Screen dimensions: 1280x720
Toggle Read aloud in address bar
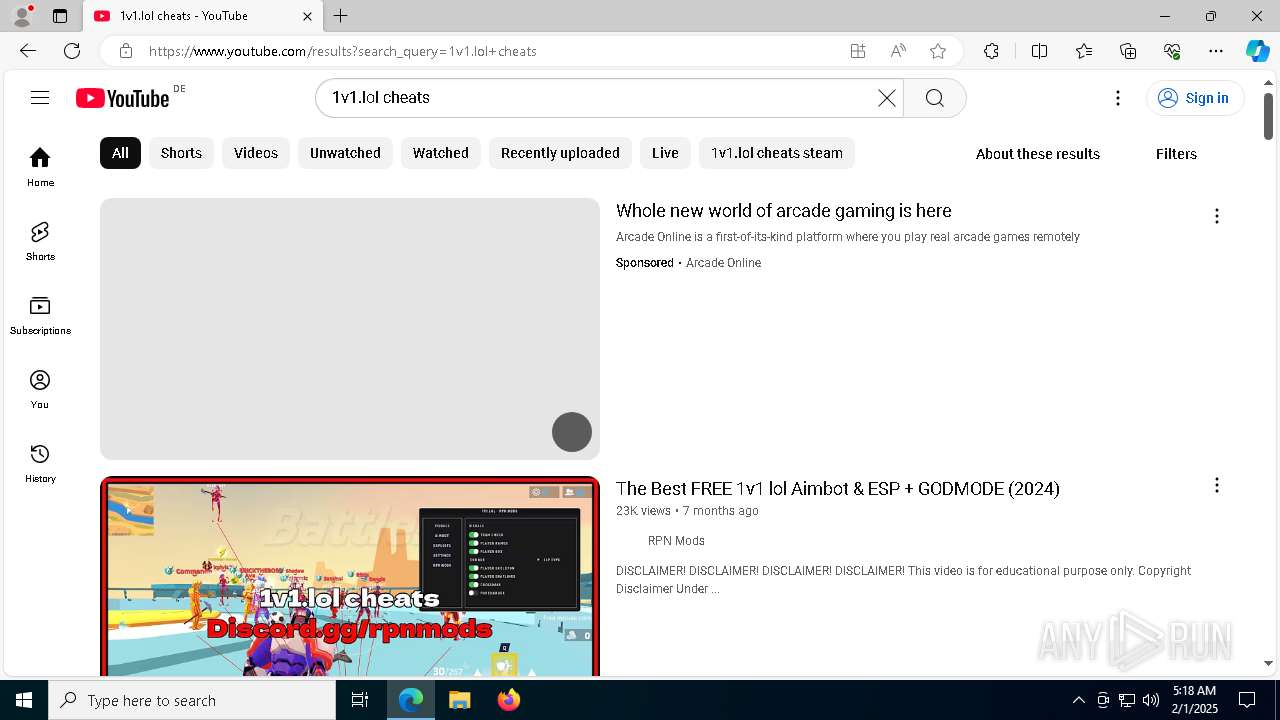pyautogui.click(x=898, y=51)
